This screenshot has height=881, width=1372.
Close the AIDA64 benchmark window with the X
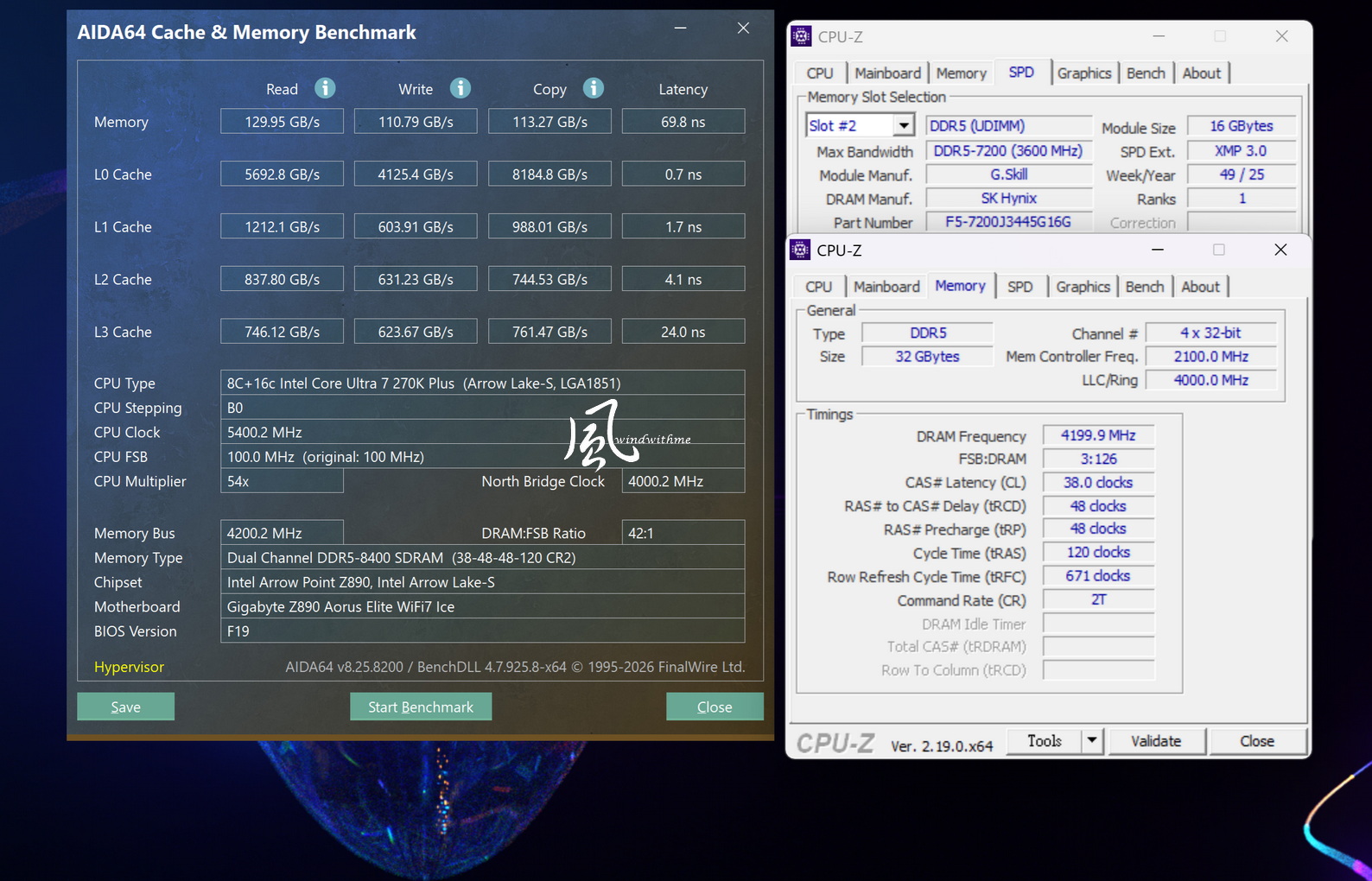pyautogui.click(x=743, y=29)
